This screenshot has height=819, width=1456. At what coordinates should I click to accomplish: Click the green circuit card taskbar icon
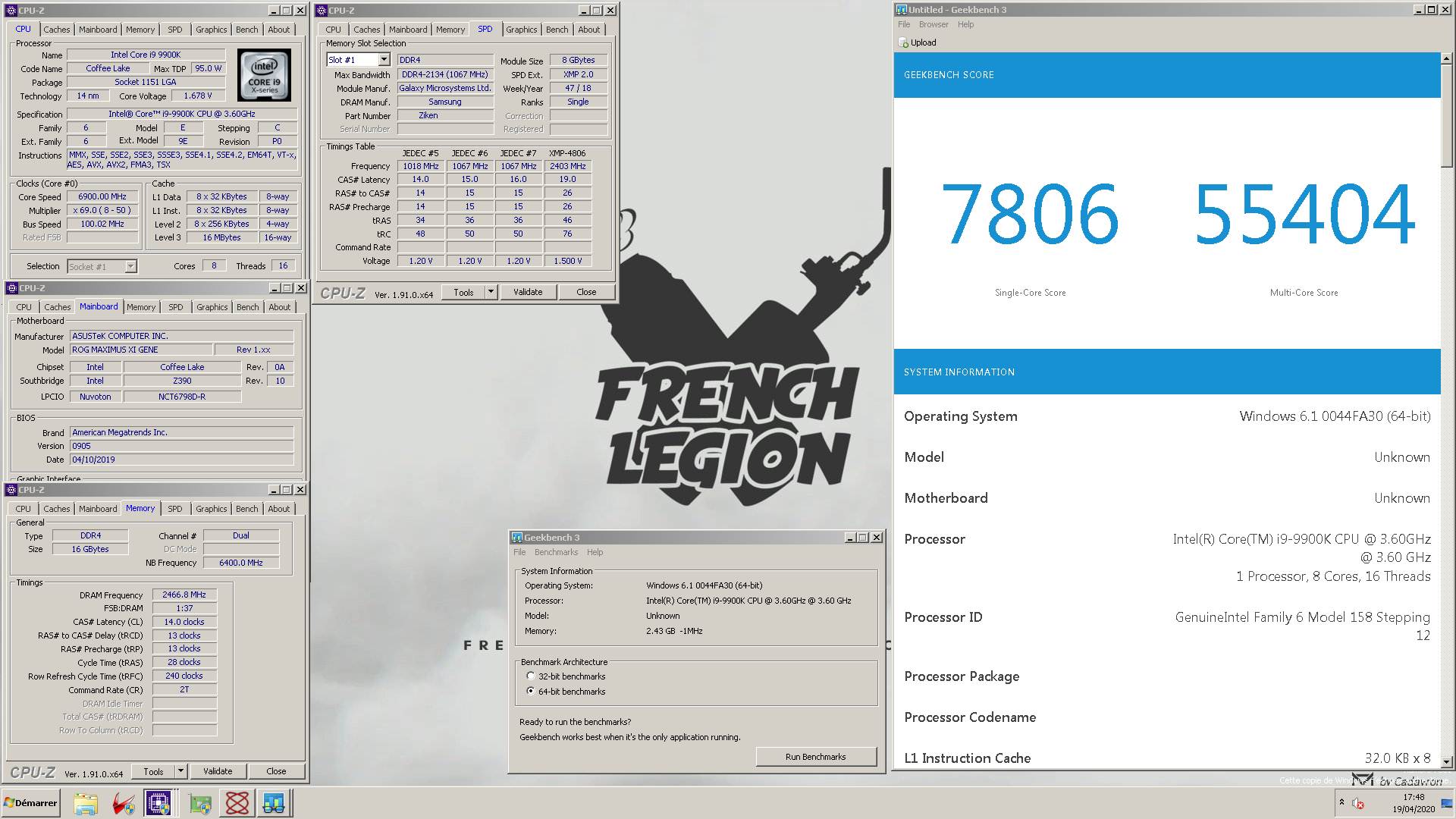point(200,803)
